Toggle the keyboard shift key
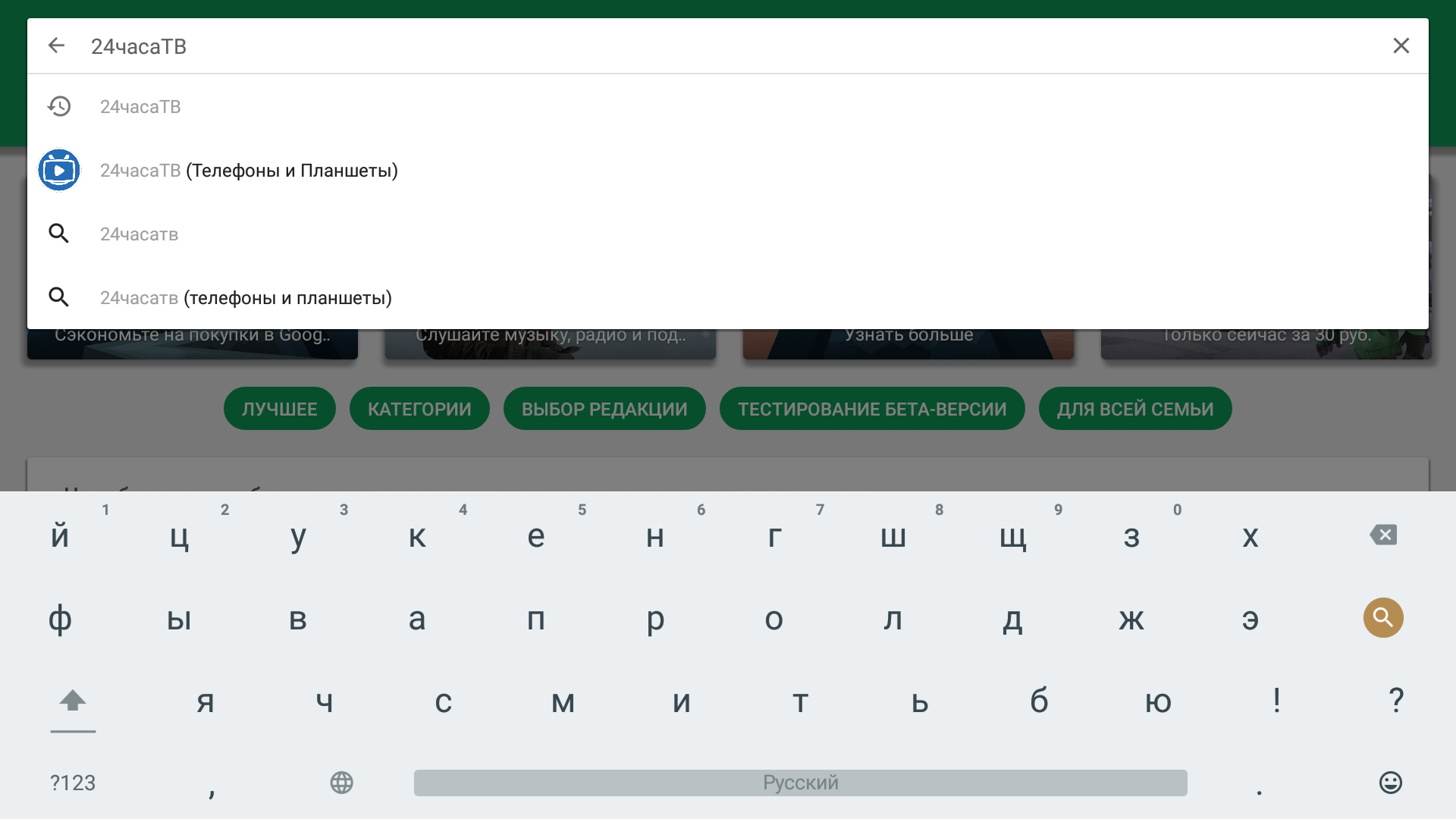 click(x=73, y=701)
